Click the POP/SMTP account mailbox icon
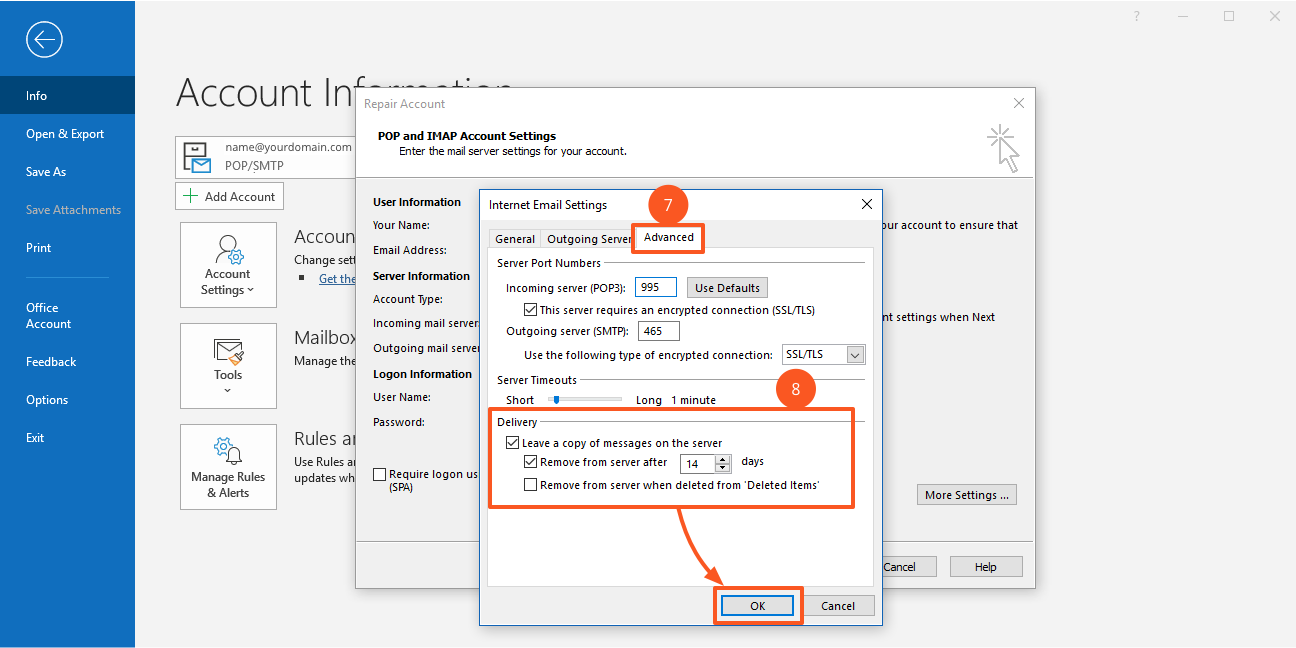 point(197,157)
